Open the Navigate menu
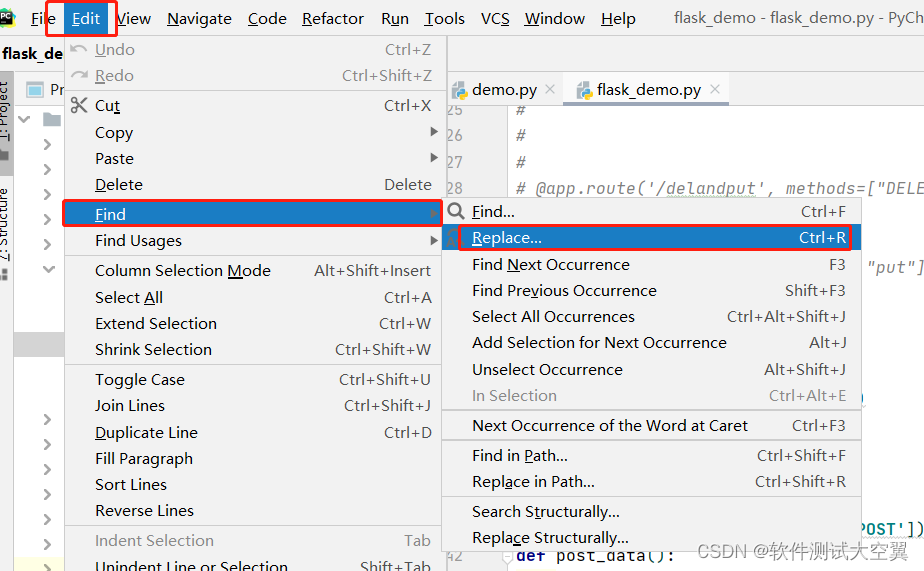This screenshot has height=571, width=924. (x=199, y=19)
